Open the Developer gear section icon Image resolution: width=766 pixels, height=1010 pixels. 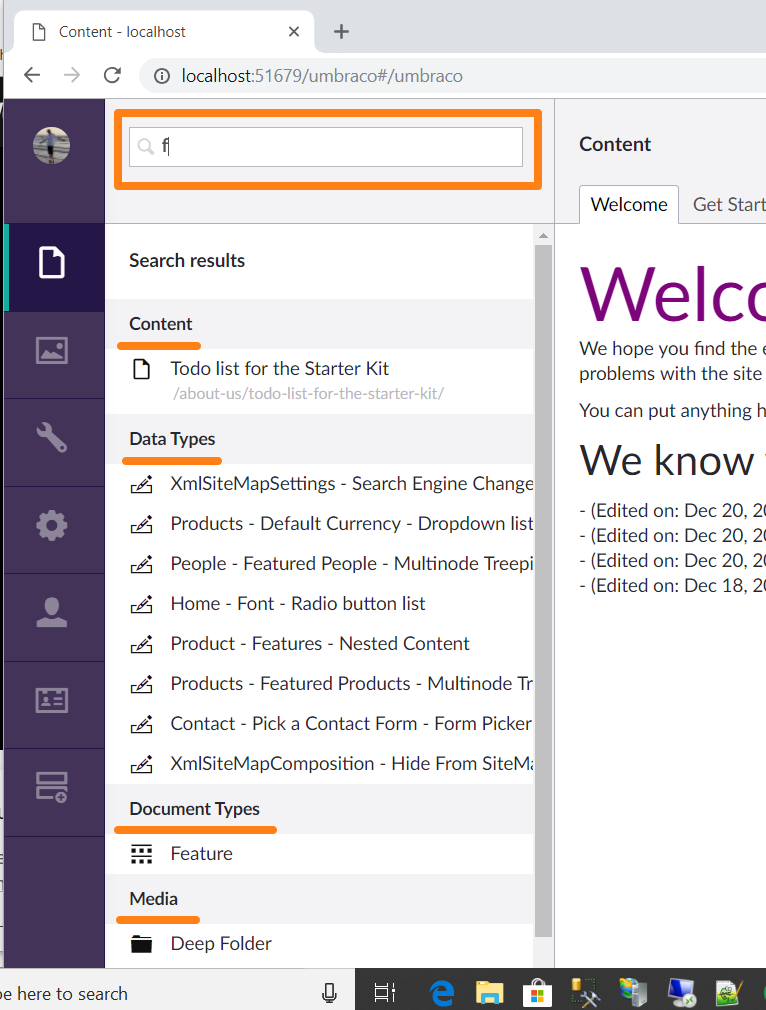52,526
